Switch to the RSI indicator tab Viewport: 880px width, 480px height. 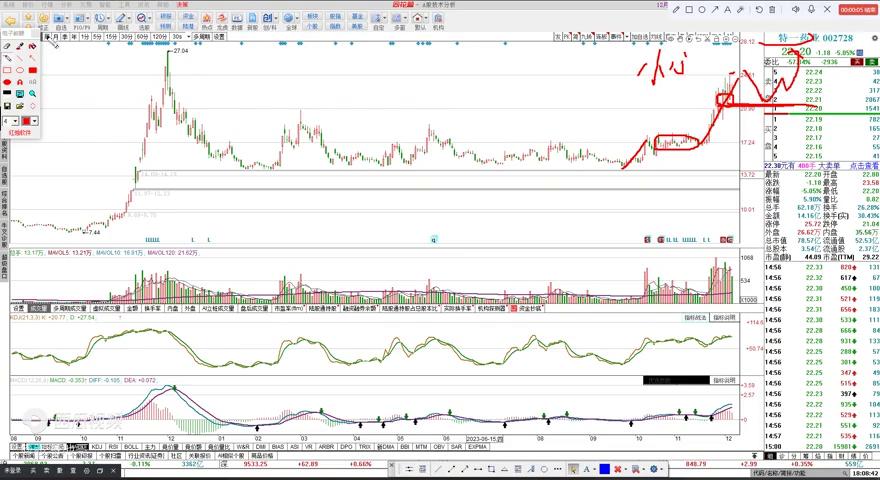coord(113,447)
